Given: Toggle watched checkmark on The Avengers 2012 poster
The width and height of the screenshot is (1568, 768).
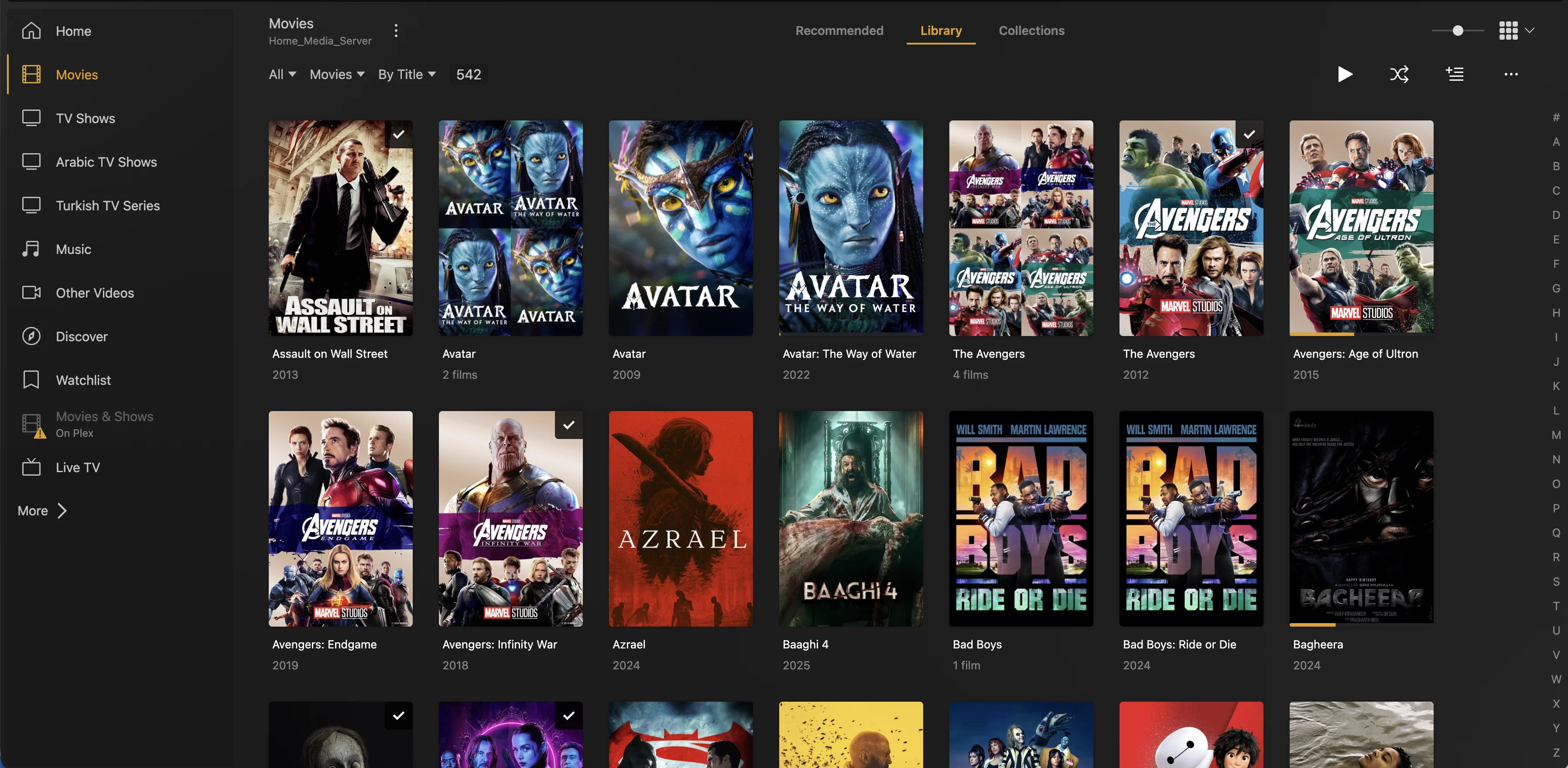Looking at the screenshot, I should pos(1249,134).
